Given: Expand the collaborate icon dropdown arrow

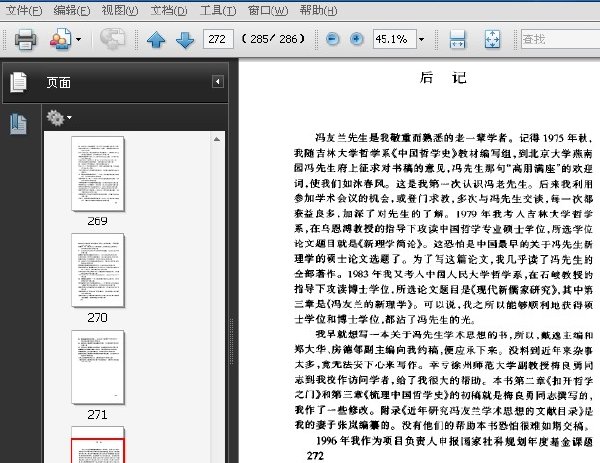Looking at the screenshot, I should (x=78, y=39).
